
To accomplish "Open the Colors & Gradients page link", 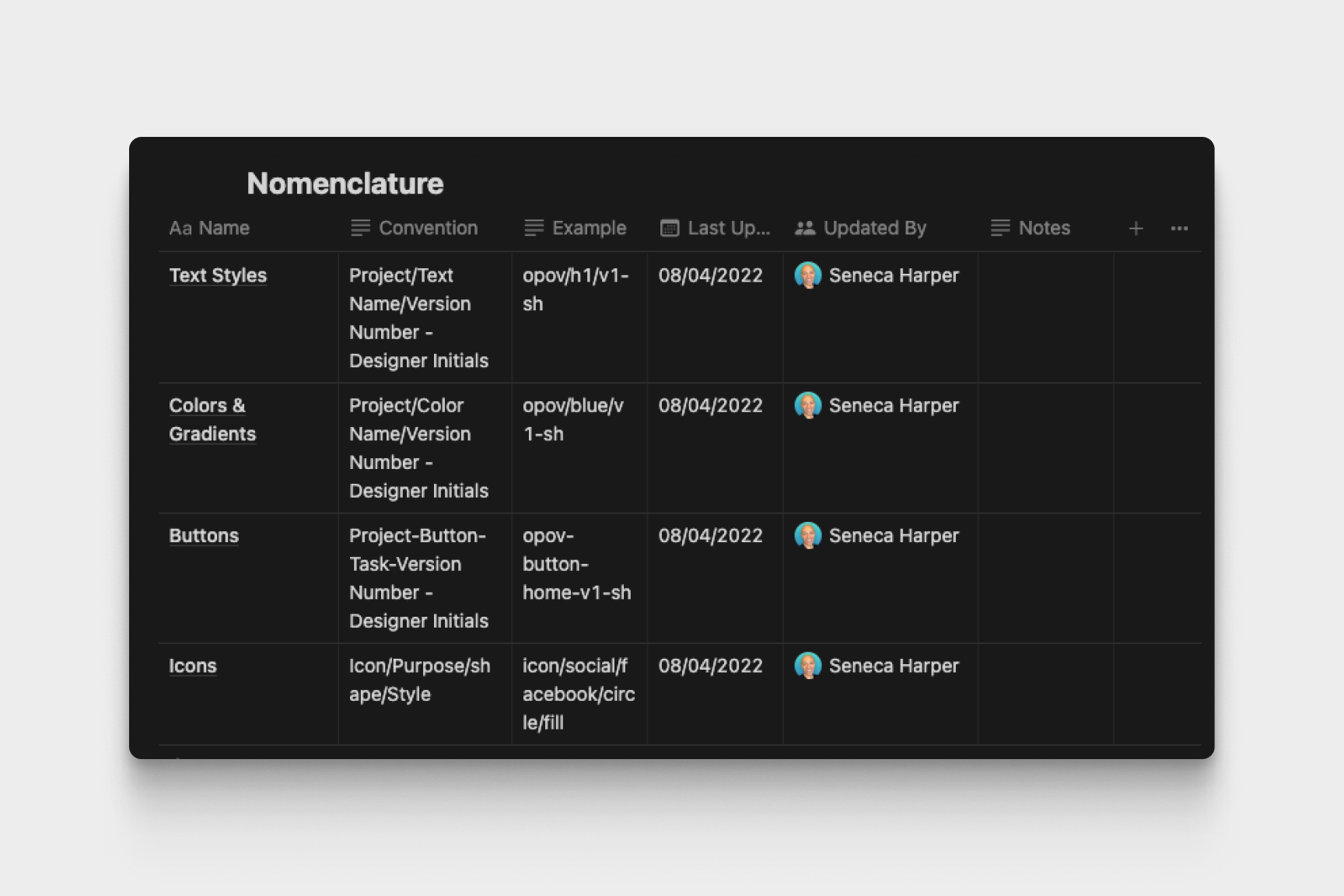I will click(x=212, y=420).
